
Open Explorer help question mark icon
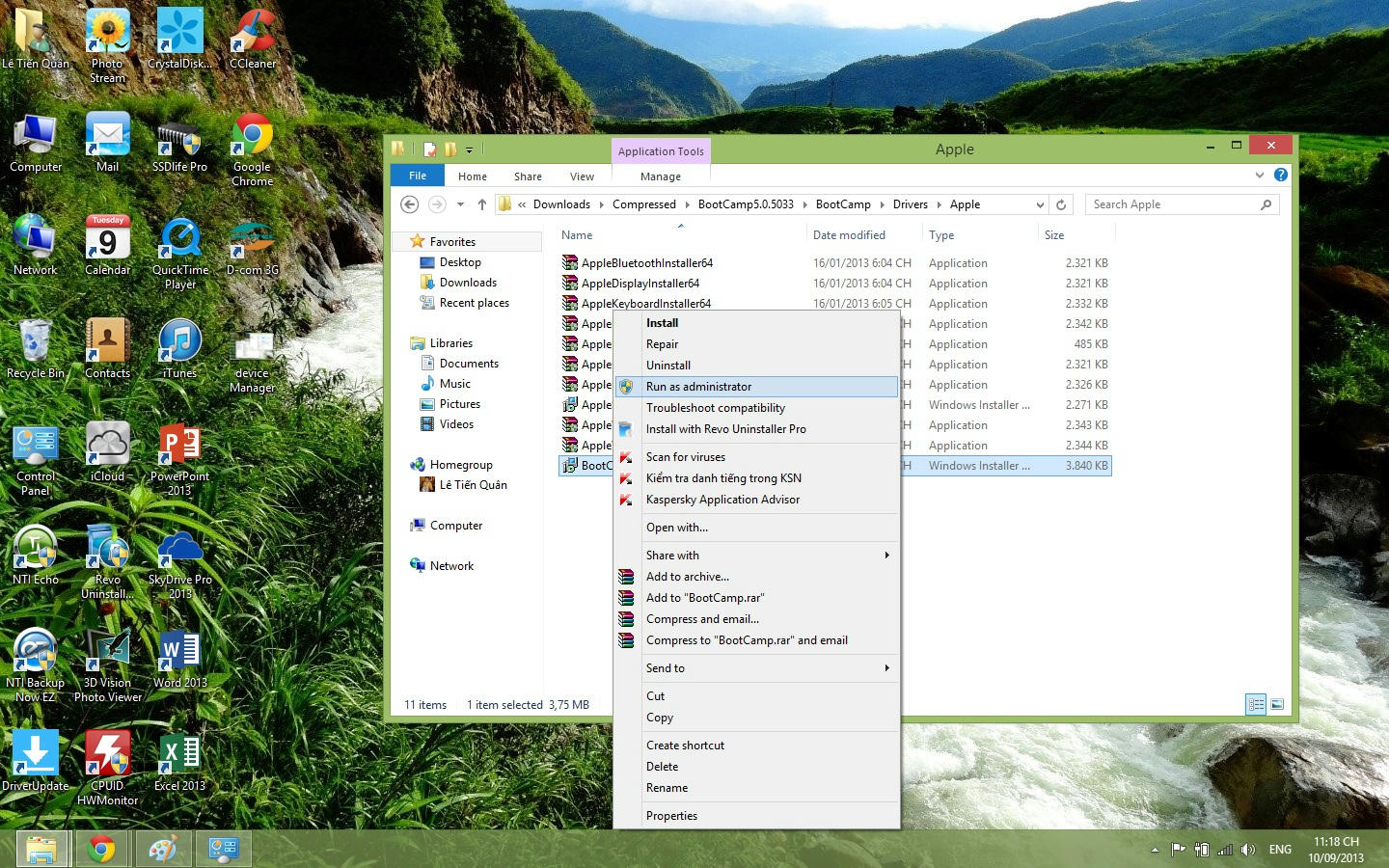(x=1280, y=175)
